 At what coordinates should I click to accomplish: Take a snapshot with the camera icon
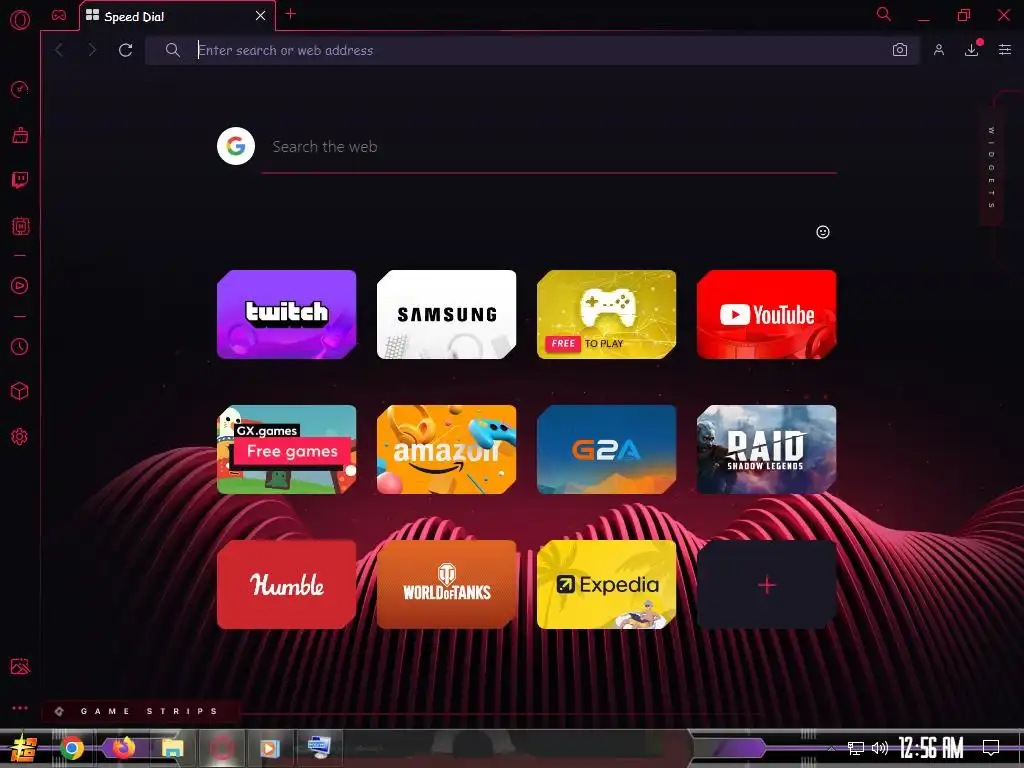tap(900, 50)
